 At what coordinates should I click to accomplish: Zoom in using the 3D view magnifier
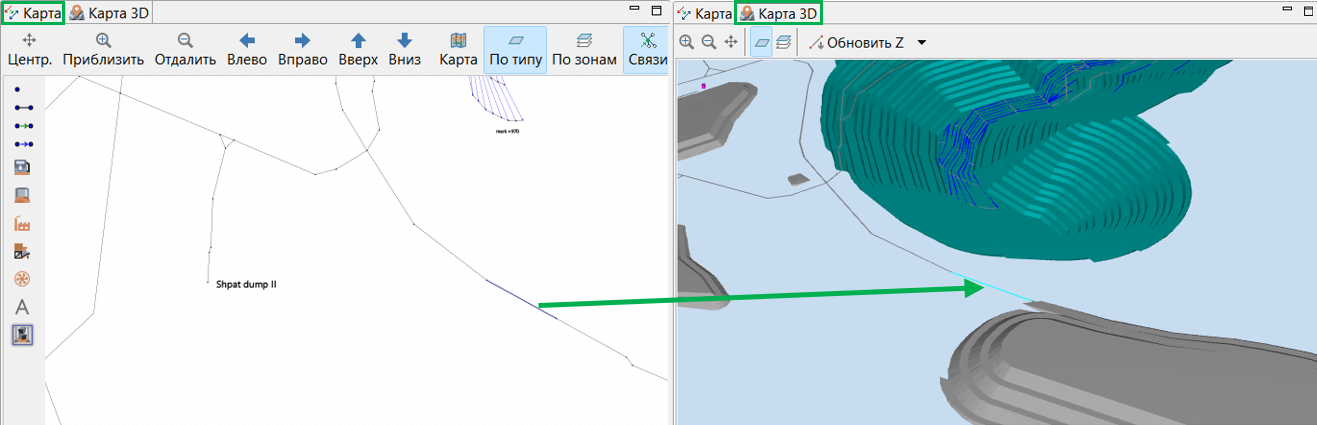coord(687,42)
